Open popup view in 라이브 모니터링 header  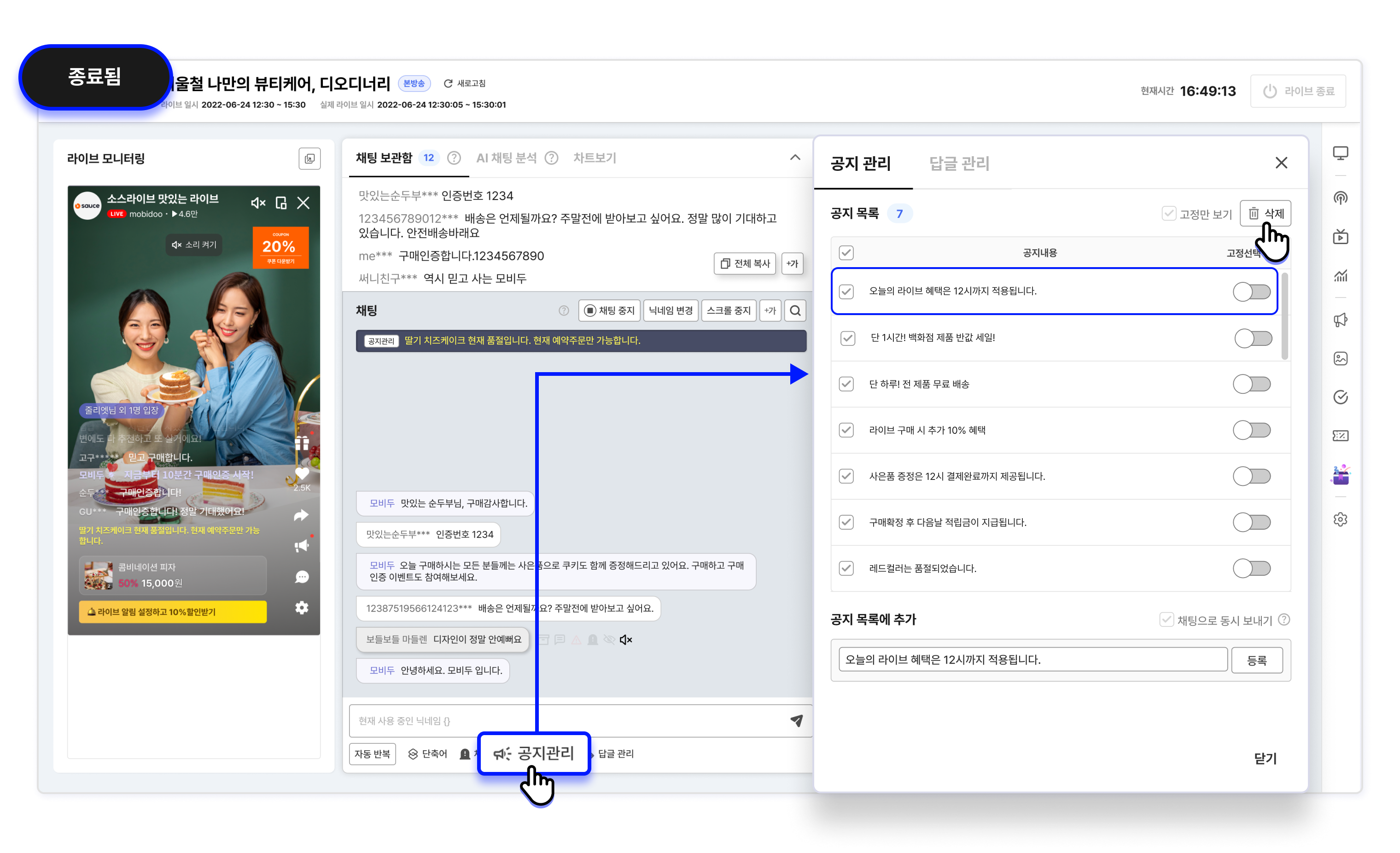pyautogui.click(x=309, y=158)
